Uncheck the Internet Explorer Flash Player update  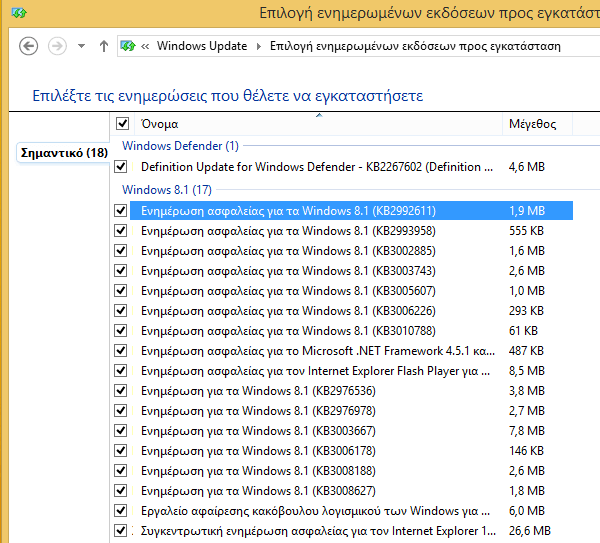point(121,370)
